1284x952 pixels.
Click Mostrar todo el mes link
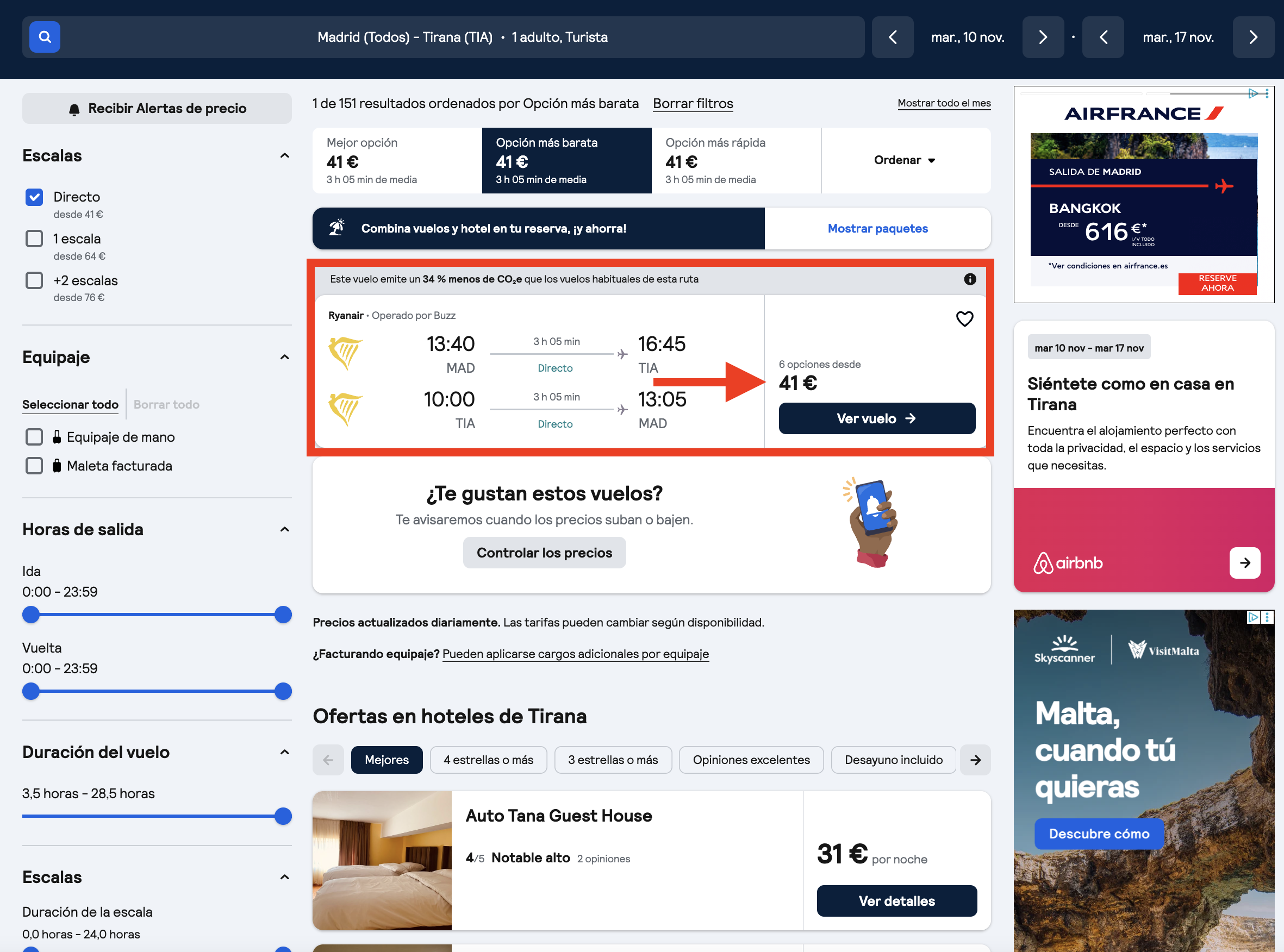click(944, 103)
